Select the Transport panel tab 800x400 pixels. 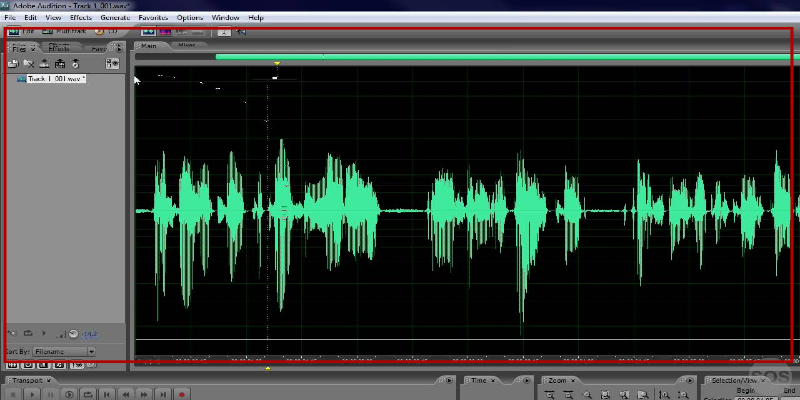[x=27, y=381]
